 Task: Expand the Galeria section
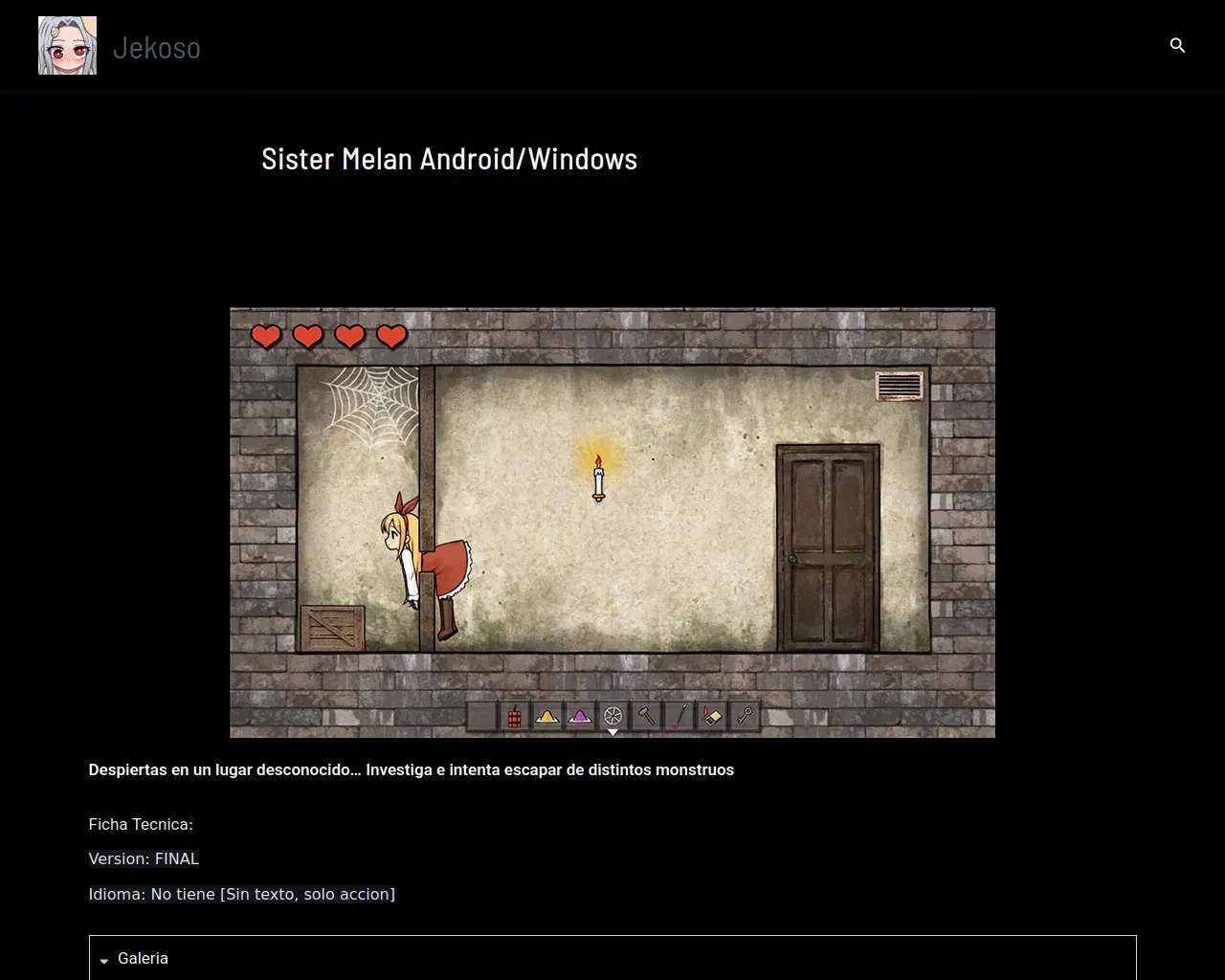coord(612,958)
